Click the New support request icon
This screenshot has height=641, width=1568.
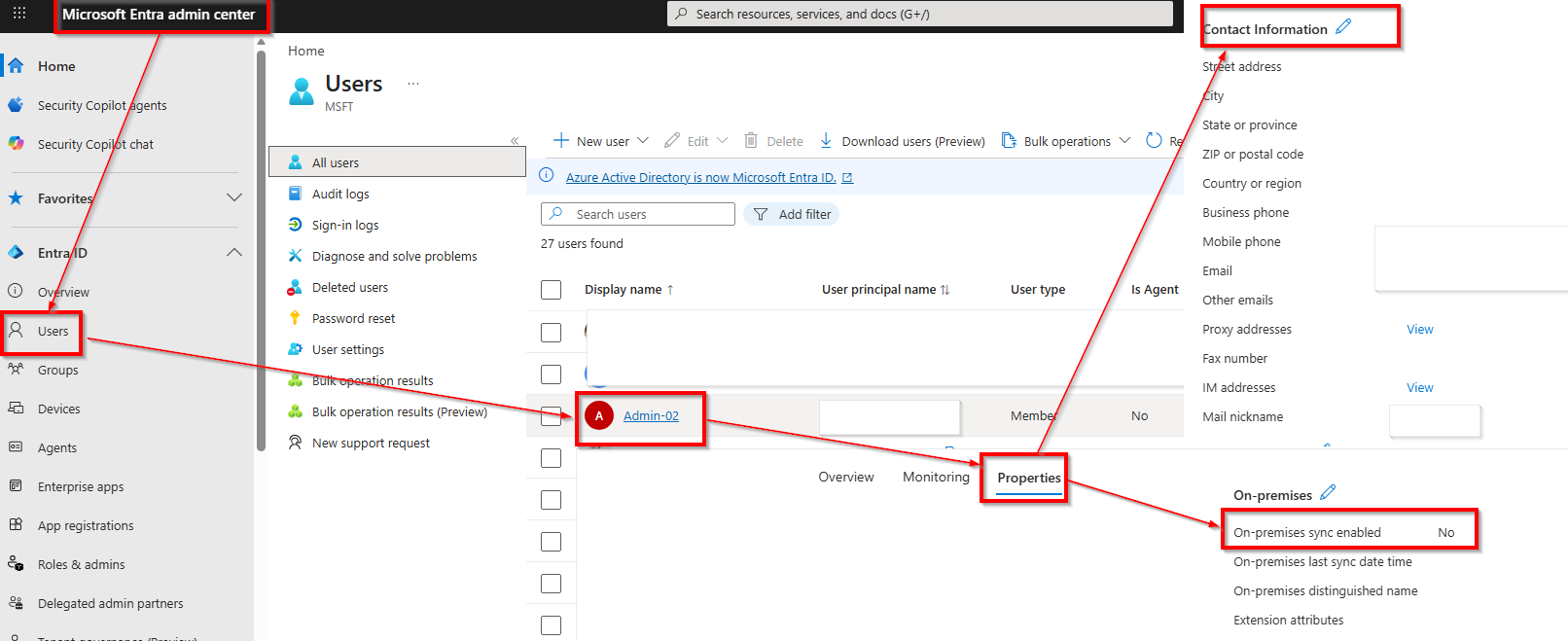(x=295, y=443)
